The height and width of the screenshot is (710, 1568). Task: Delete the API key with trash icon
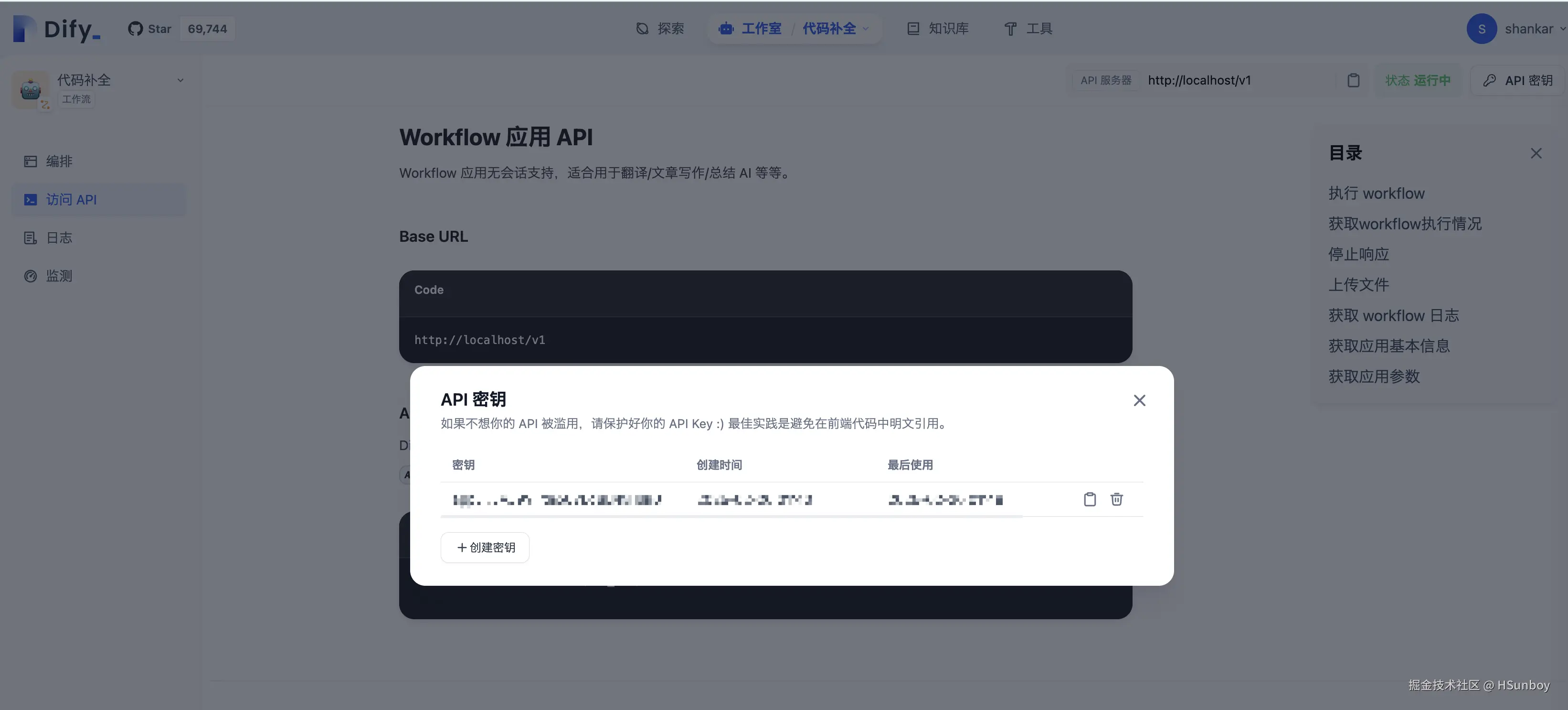(1116, 499)
